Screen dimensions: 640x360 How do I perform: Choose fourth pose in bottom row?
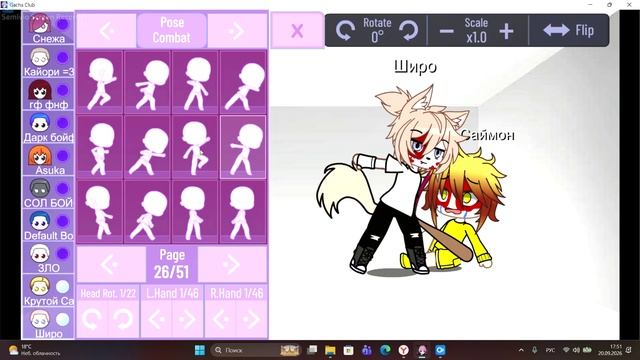pos(243,212)
